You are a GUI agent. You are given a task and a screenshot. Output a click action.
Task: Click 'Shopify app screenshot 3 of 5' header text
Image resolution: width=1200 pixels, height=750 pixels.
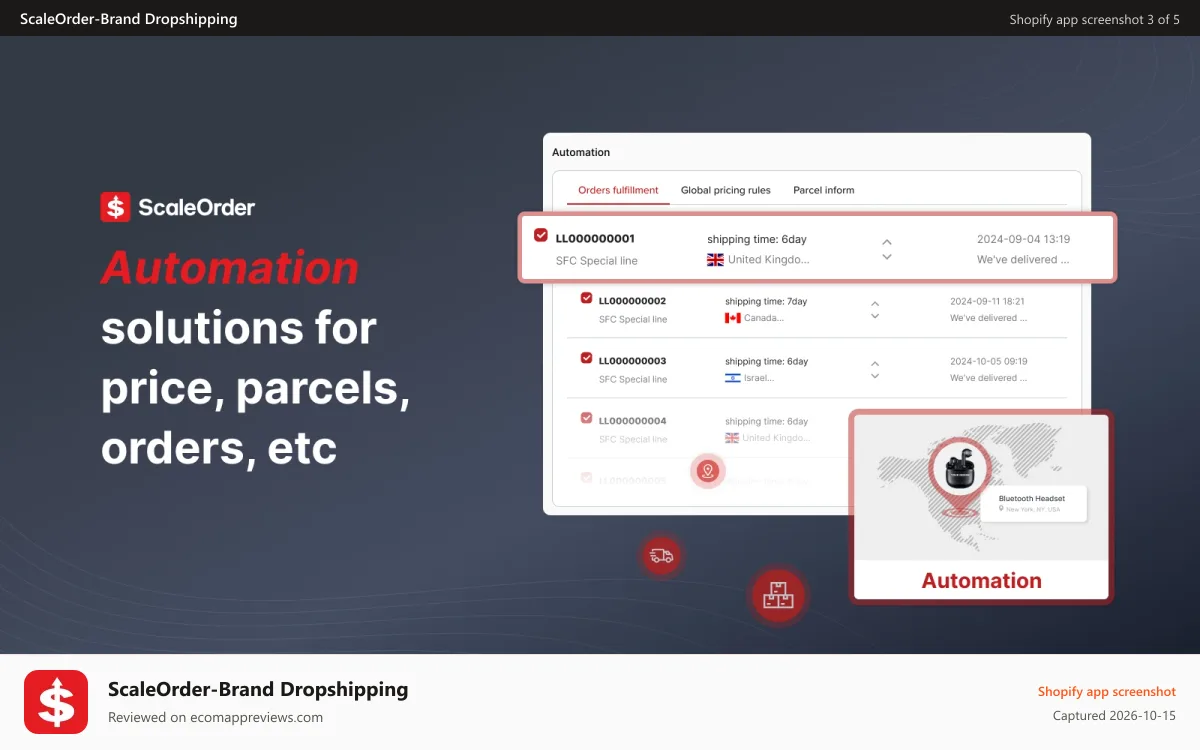1094,19
